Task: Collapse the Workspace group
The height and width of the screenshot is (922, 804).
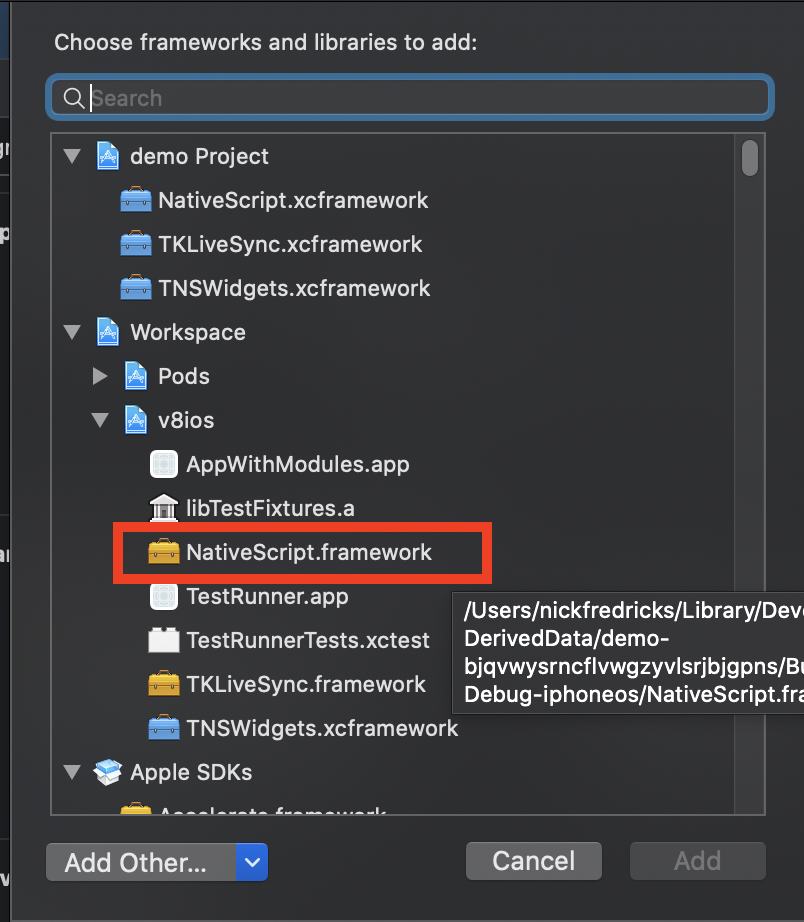Action: coord(72,333)
